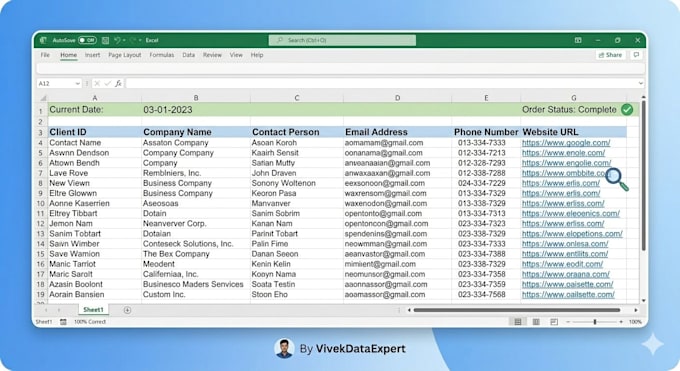Screen dimensions: 680x371
Task: Open the Comments pane icon
Action: pos(636,55)
